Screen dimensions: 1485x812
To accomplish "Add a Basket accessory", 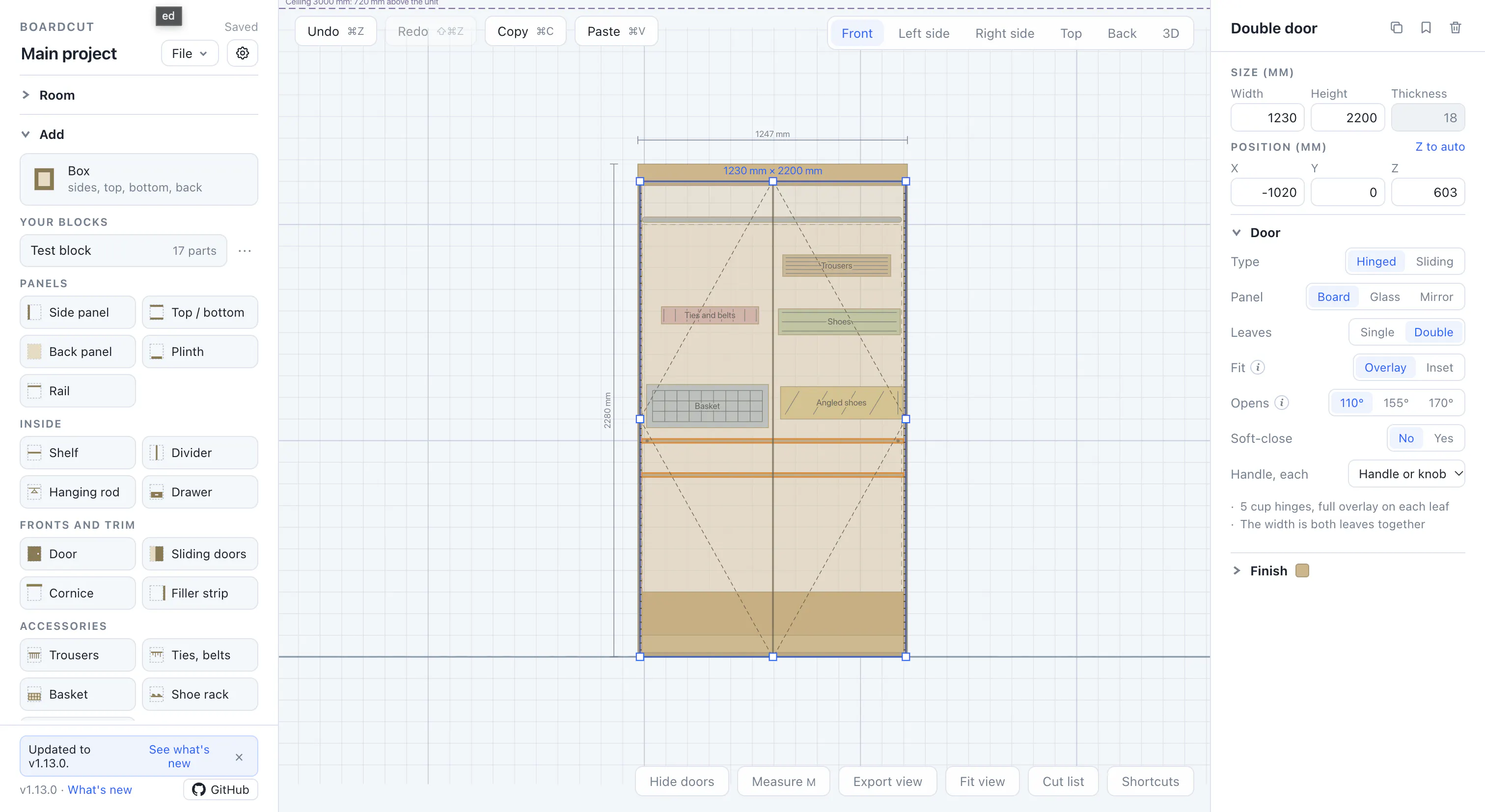I will click(x=78, y=695).
